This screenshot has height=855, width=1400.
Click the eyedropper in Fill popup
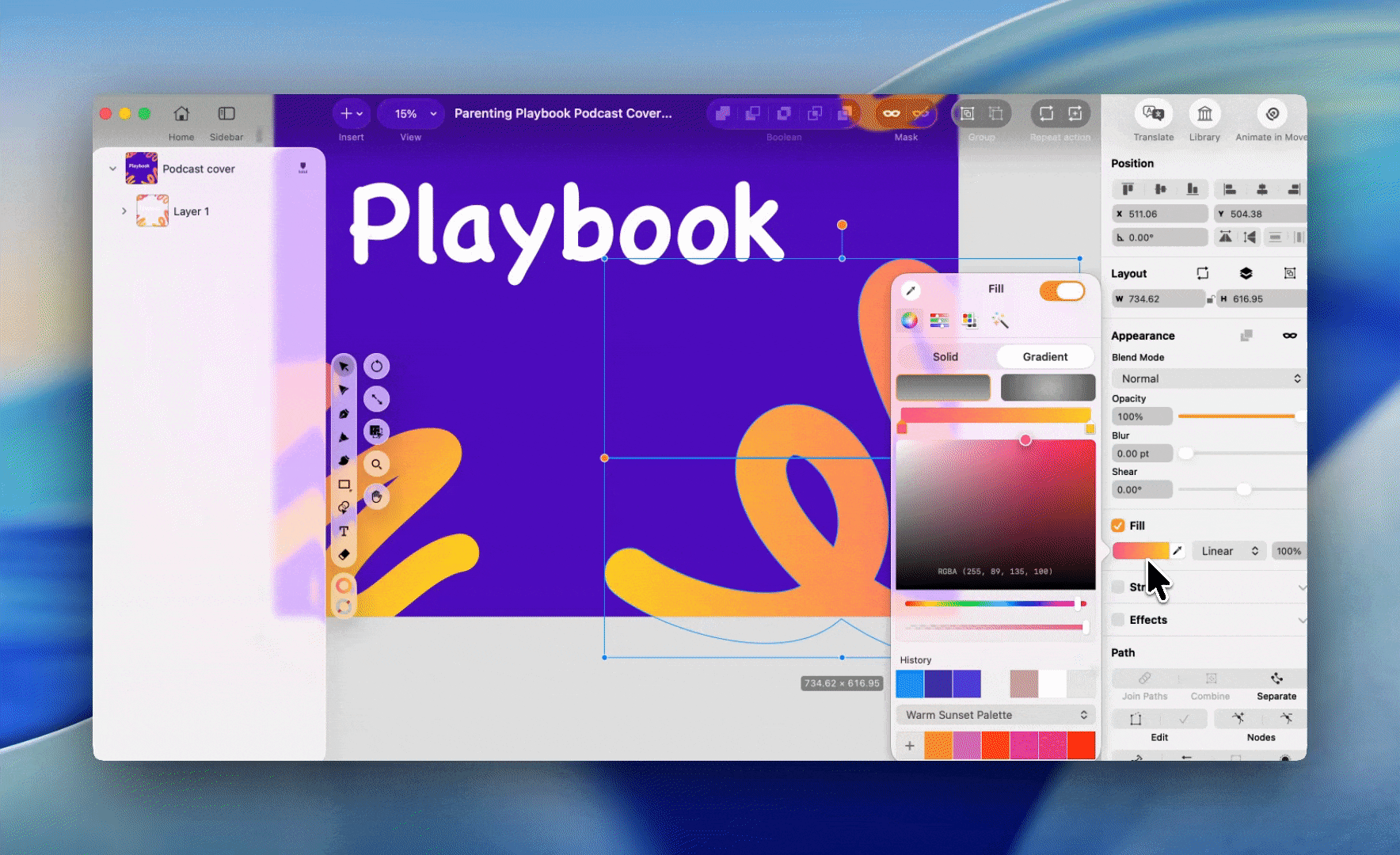pos(911,291)
